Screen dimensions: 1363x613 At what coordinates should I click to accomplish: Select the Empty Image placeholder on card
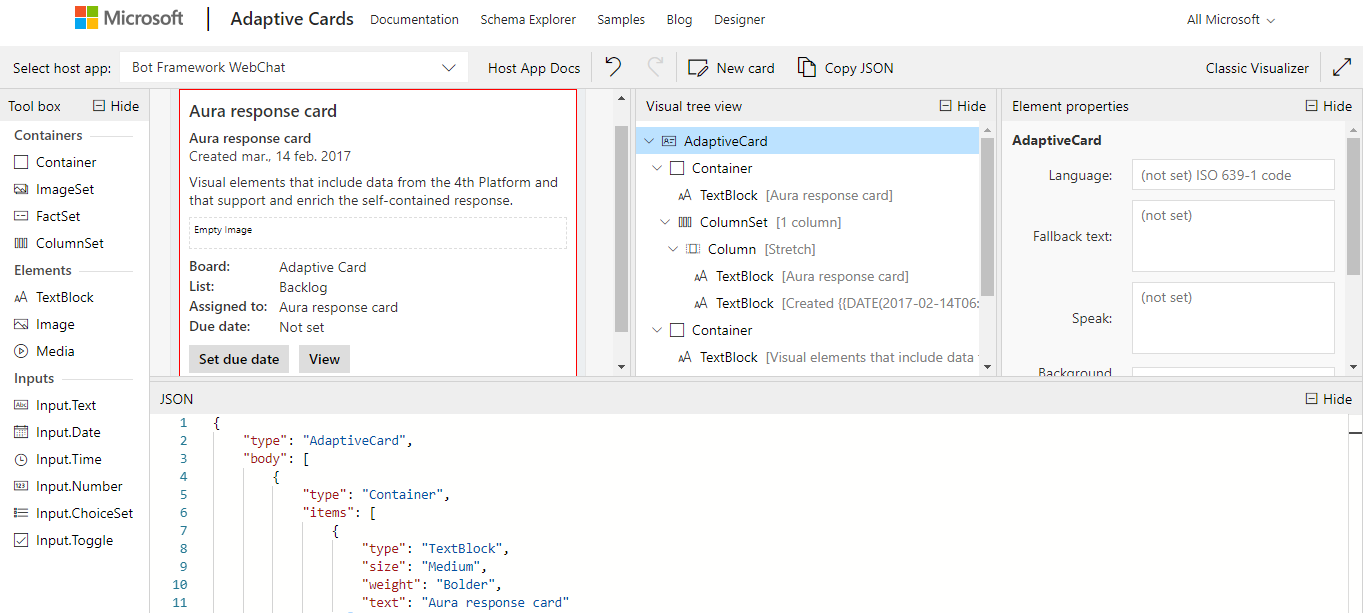pyautogui.click(x=378, y=233)
